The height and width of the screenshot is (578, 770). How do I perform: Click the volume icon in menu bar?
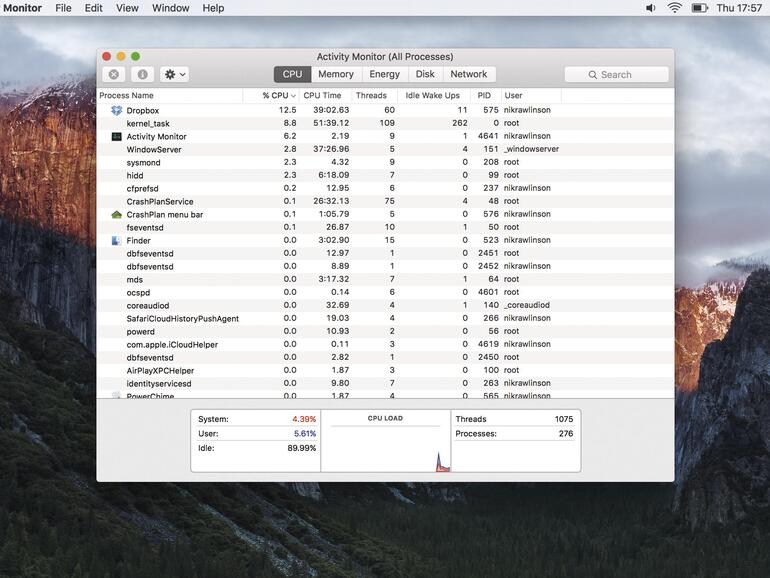[651, 8]
